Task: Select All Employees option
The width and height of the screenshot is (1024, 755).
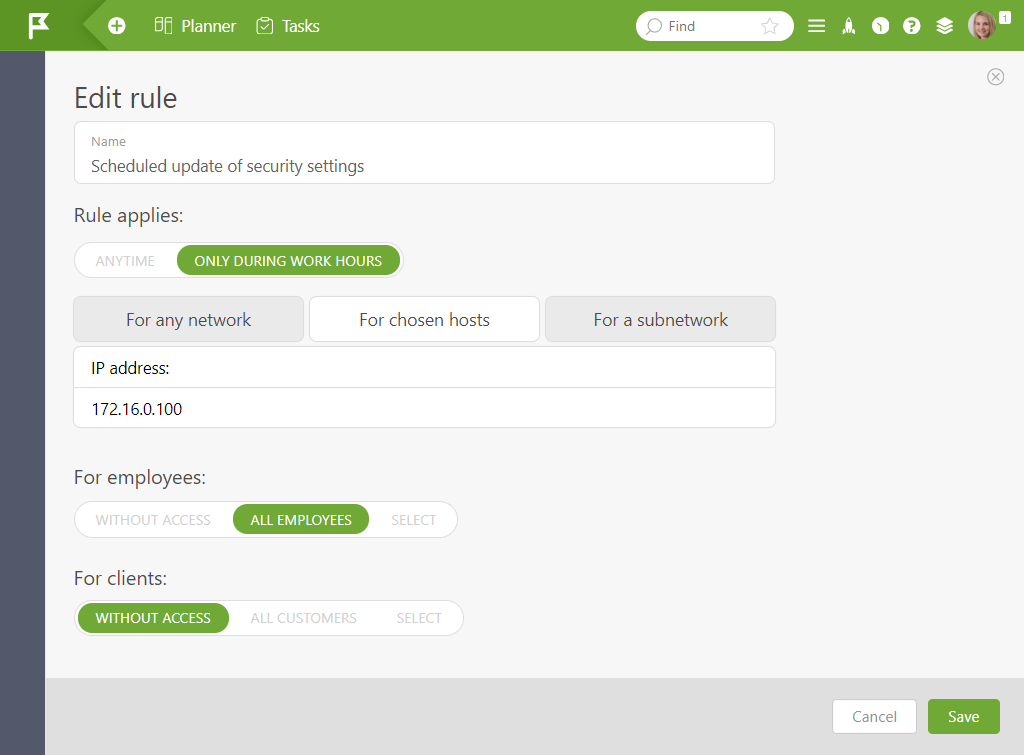Action: [x=301, y=520]
